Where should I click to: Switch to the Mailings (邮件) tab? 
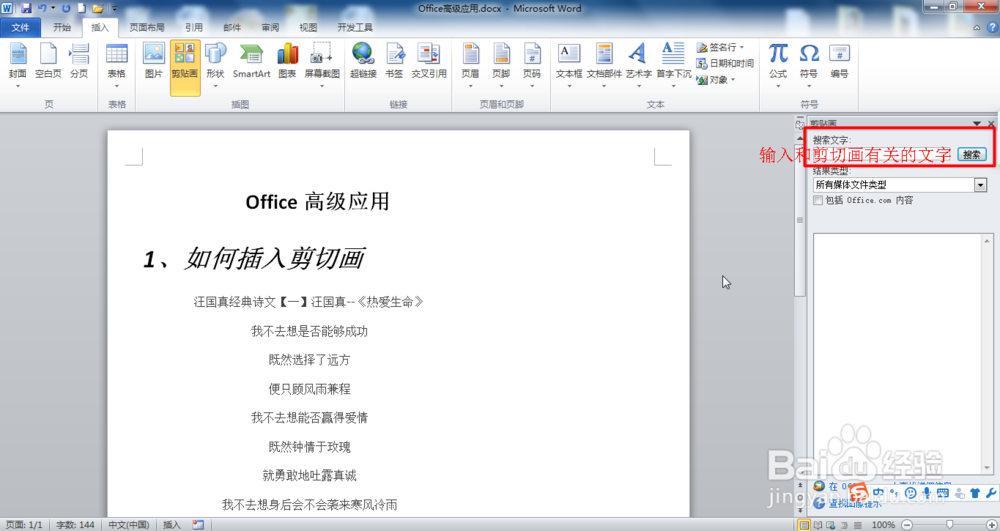pyautogui.click(x=232, y=27)
